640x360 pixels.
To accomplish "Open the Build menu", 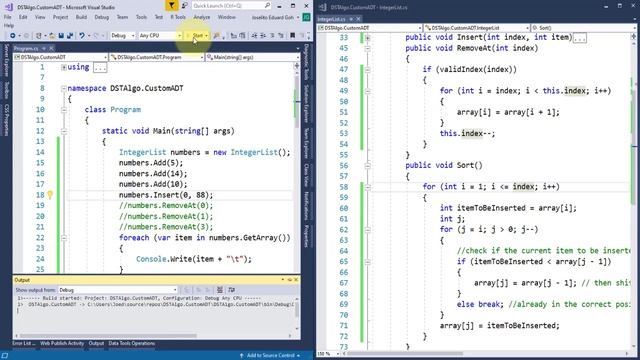I will [x=81, y=17].
